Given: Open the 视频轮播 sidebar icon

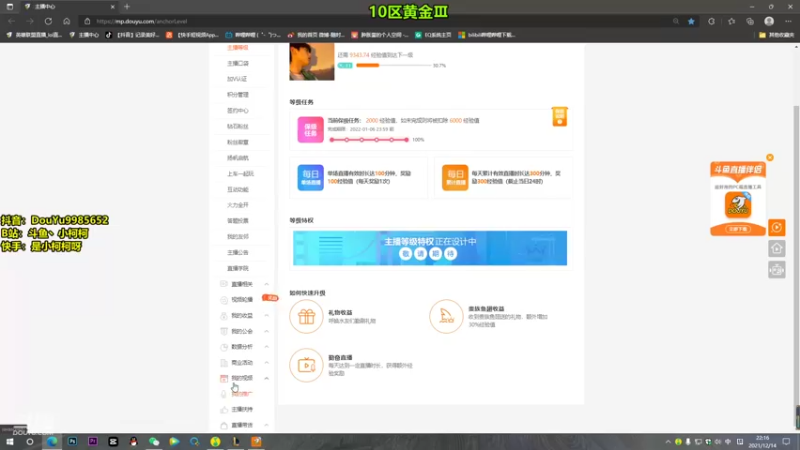Looking at the screenshot, I should click(x=223, y=300).
